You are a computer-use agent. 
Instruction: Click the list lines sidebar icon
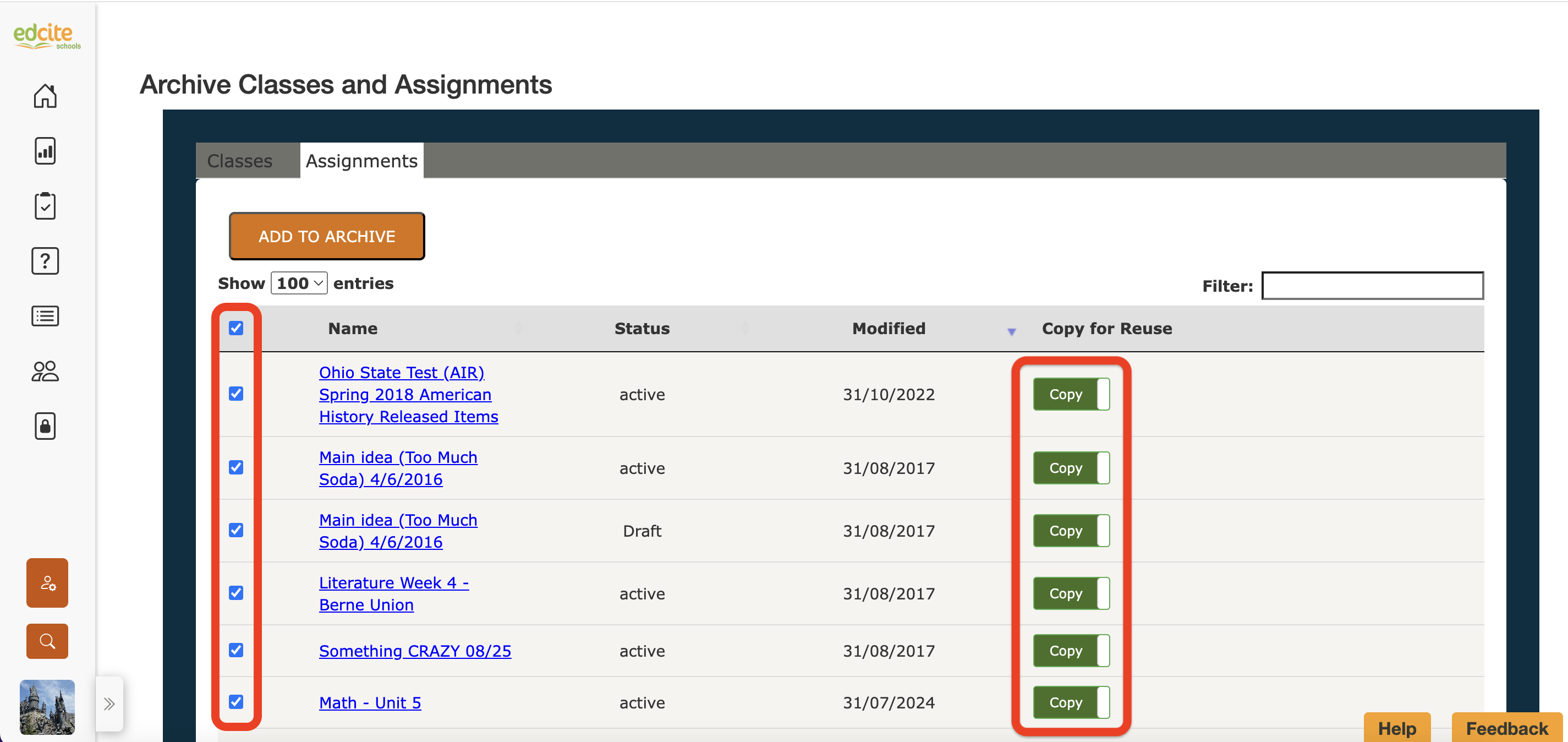point(45,315)
